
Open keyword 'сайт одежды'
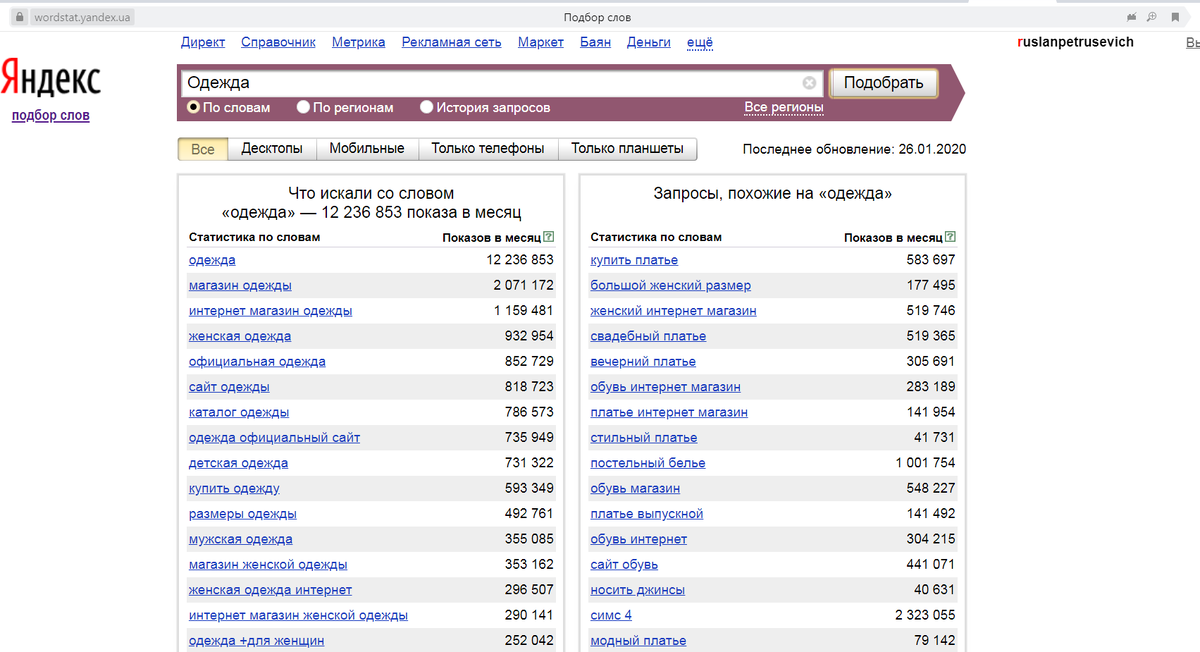tap(229, 387)
